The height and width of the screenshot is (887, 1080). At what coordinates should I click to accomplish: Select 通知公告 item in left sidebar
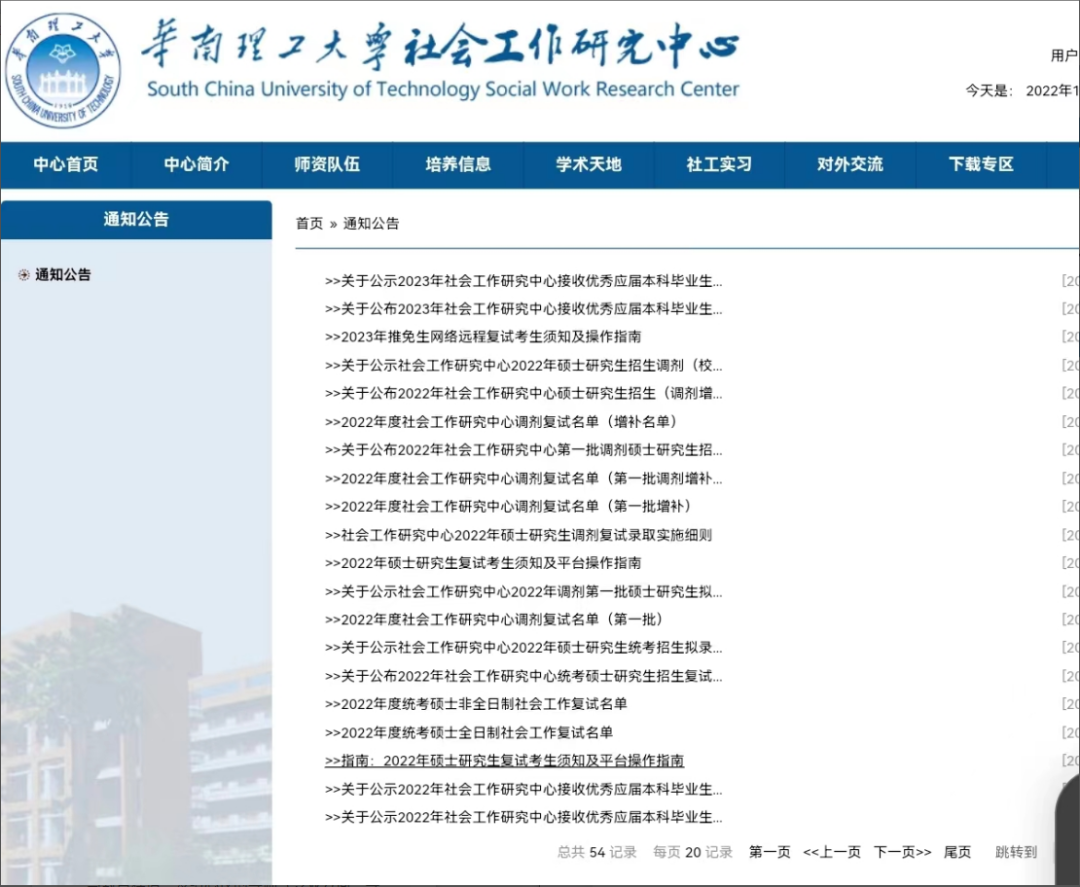[63, 275]
